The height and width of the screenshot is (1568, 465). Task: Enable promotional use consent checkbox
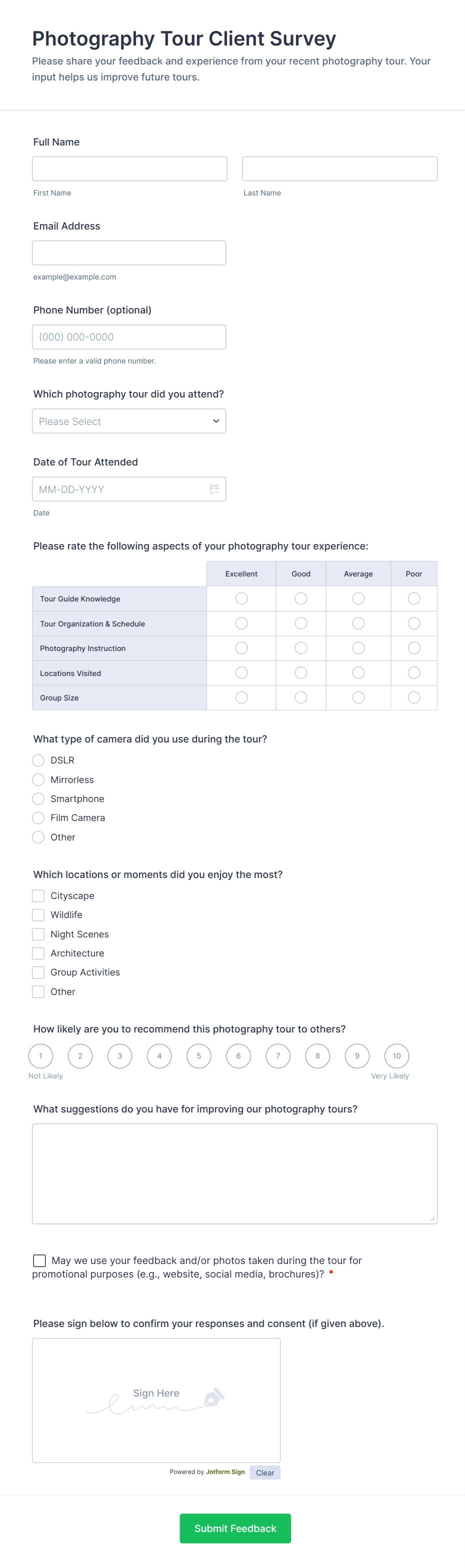click(x=39, y=1260)
